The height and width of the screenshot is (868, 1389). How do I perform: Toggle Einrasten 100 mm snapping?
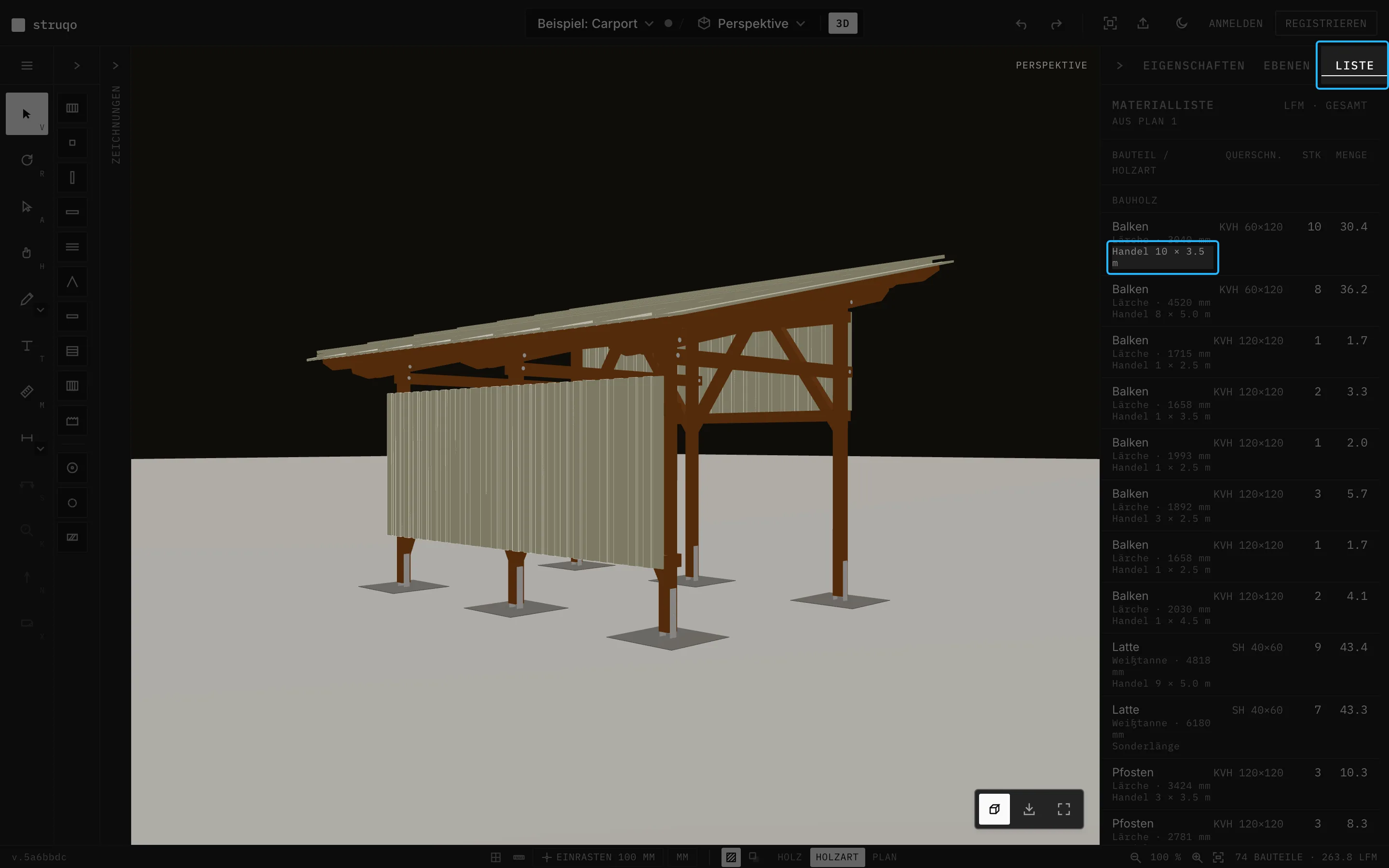pyautogui.click(x=598, y=857)
